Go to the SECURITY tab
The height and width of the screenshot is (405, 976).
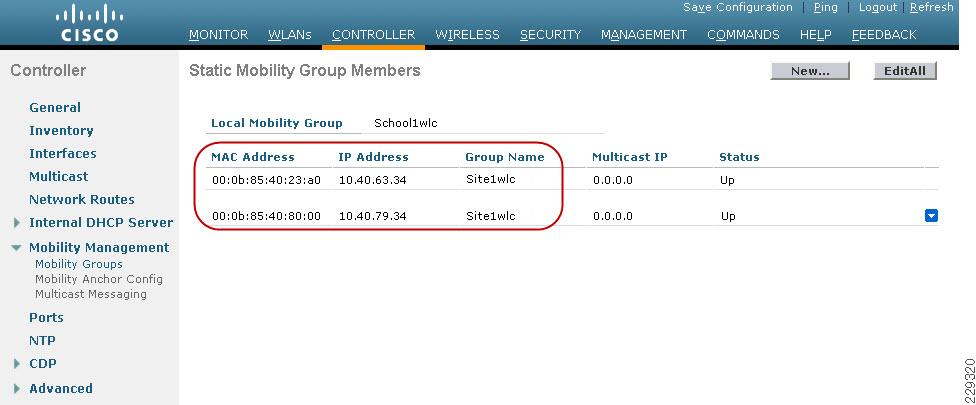pos(550,35)
